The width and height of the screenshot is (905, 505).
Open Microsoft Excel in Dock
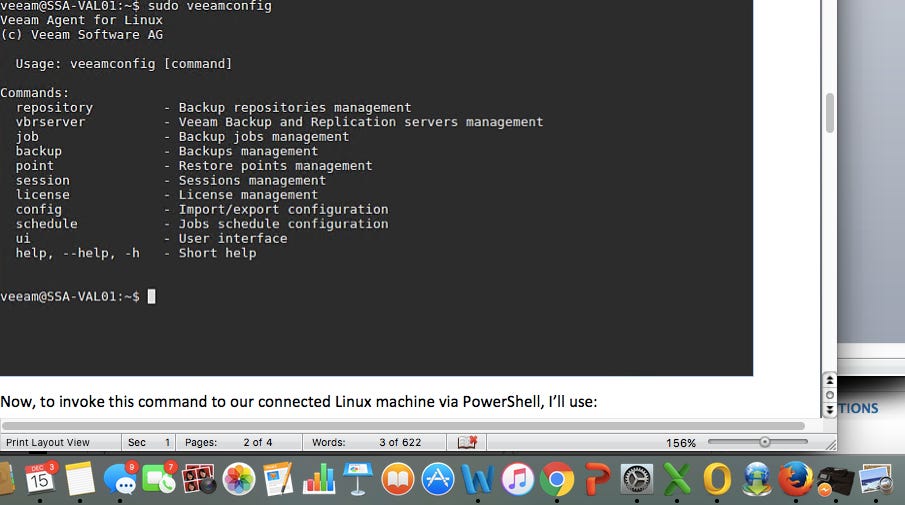(676, 479)
